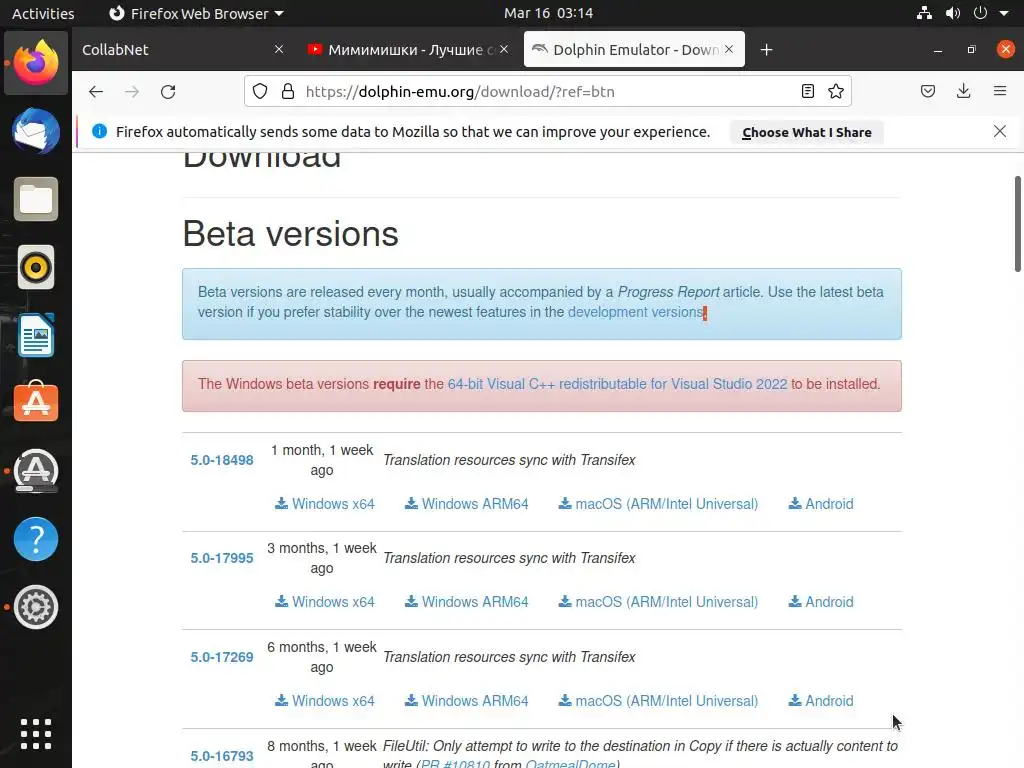The width and height of the screenshot is (1024, 768).
Task: Click text '1 month, 1 week ago'
Action: coord(322,460)
